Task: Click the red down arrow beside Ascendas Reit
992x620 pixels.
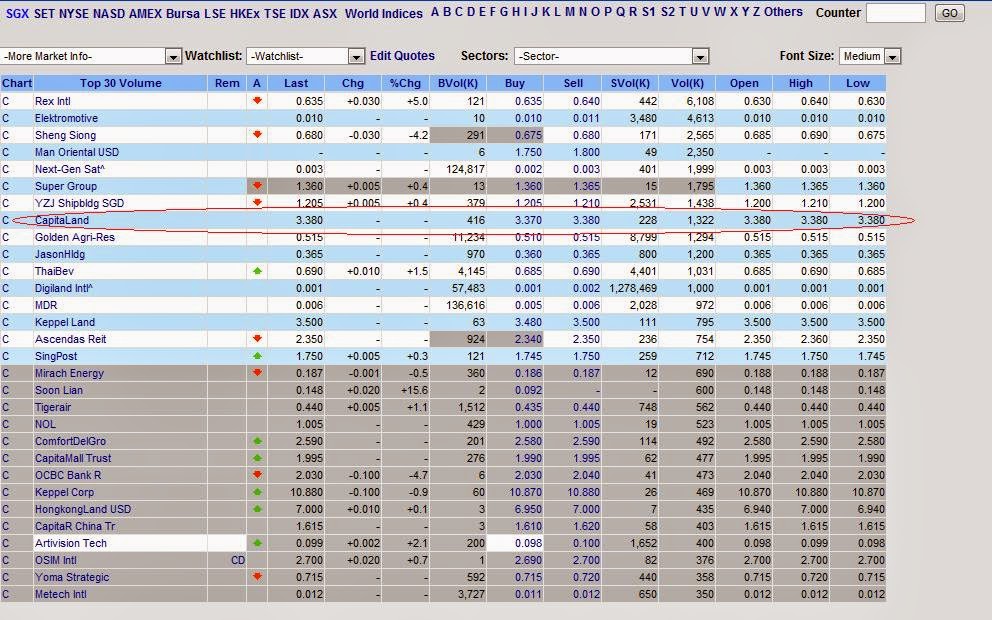Action: point(256,339)
